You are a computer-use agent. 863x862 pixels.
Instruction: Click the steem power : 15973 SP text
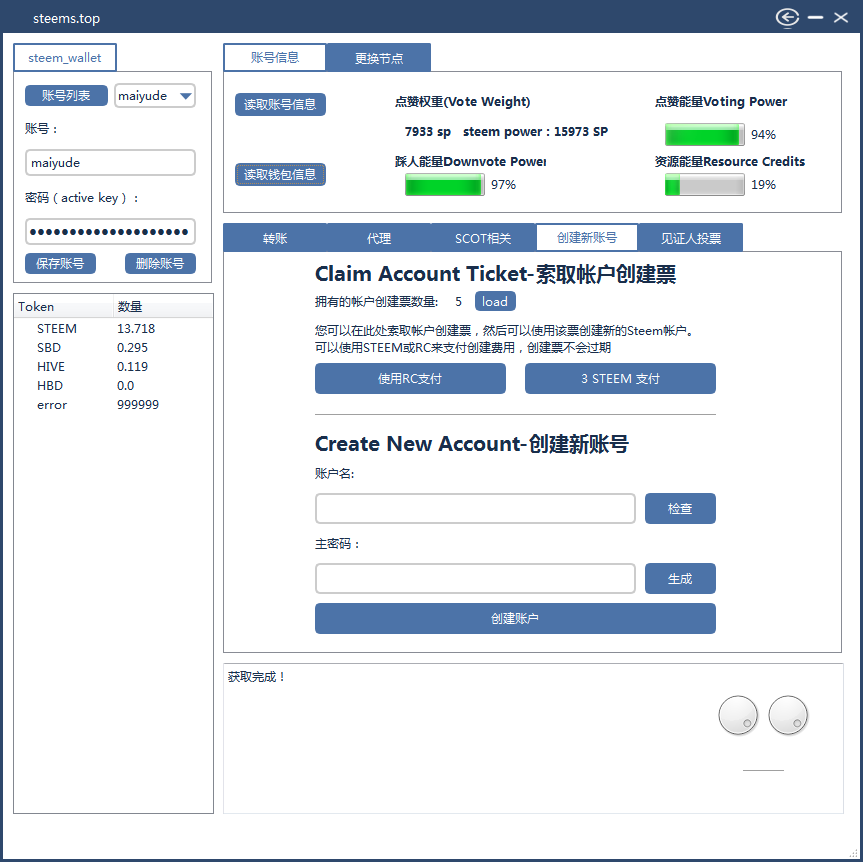tap(536, 132)
